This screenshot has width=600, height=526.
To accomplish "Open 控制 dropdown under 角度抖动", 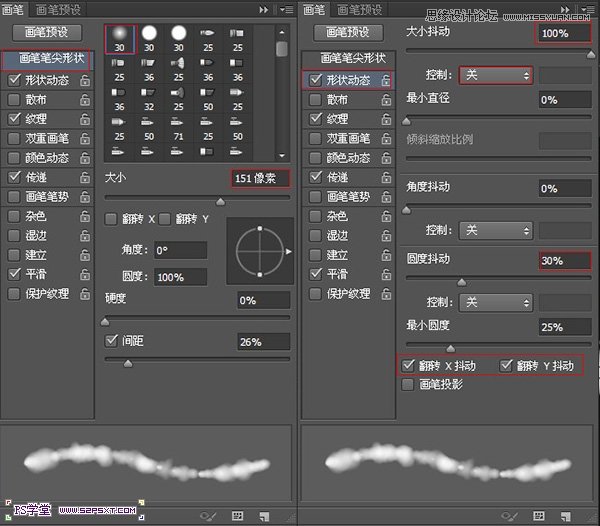I will [x=496, y=230].
